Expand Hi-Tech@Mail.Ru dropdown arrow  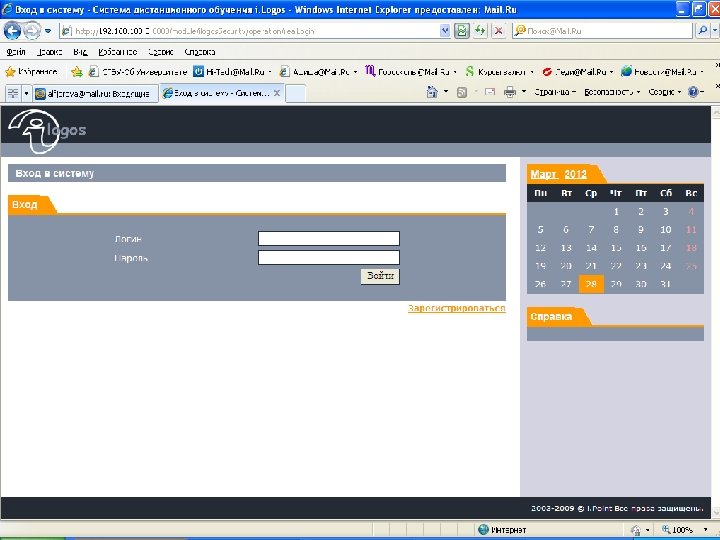coord(270,72)
